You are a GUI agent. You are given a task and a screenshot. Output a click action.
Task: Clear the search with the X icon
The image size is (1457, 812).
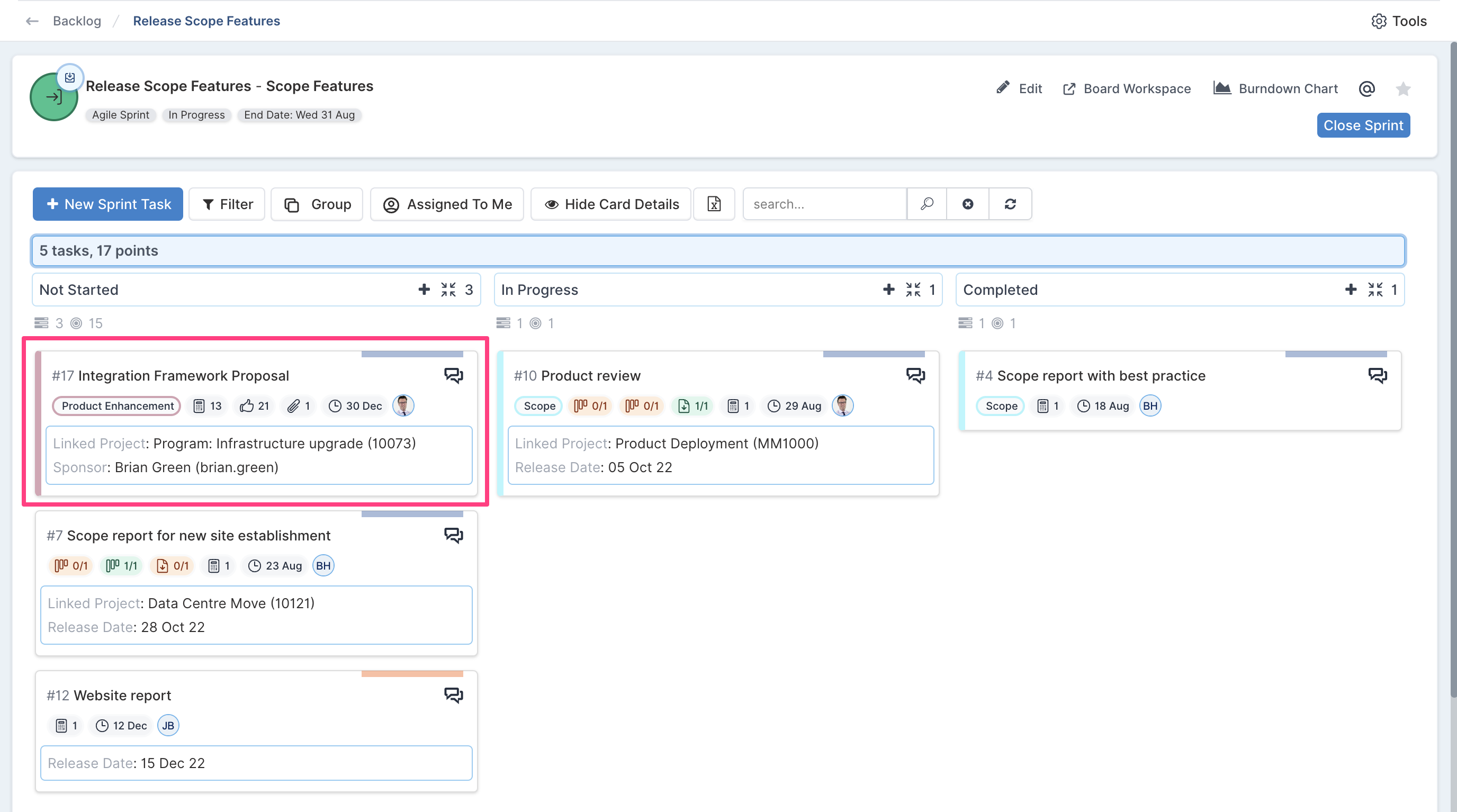(x=968, y=204)
